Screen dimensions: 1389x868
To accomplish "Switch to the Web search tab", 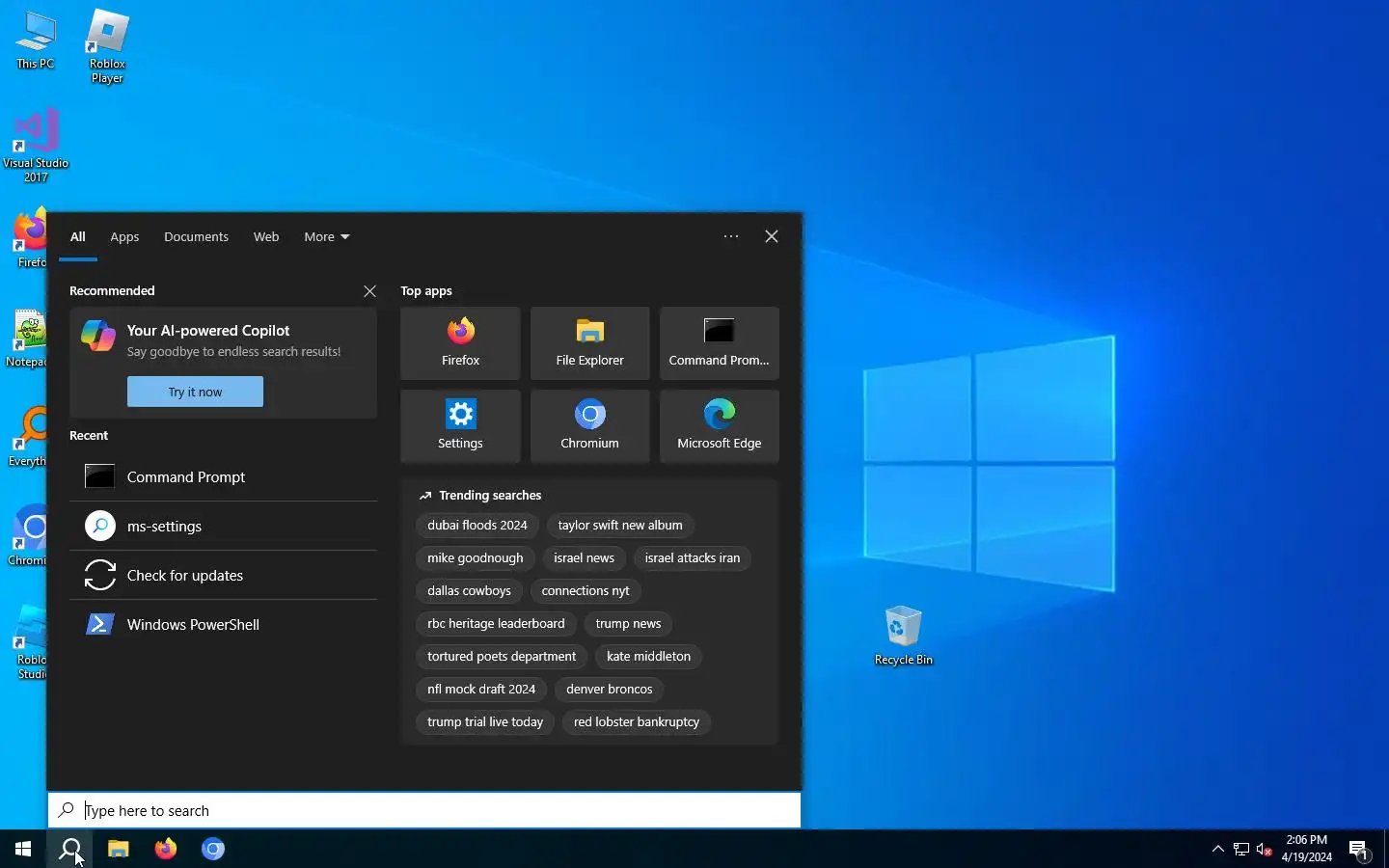I will tap(266, 236).
